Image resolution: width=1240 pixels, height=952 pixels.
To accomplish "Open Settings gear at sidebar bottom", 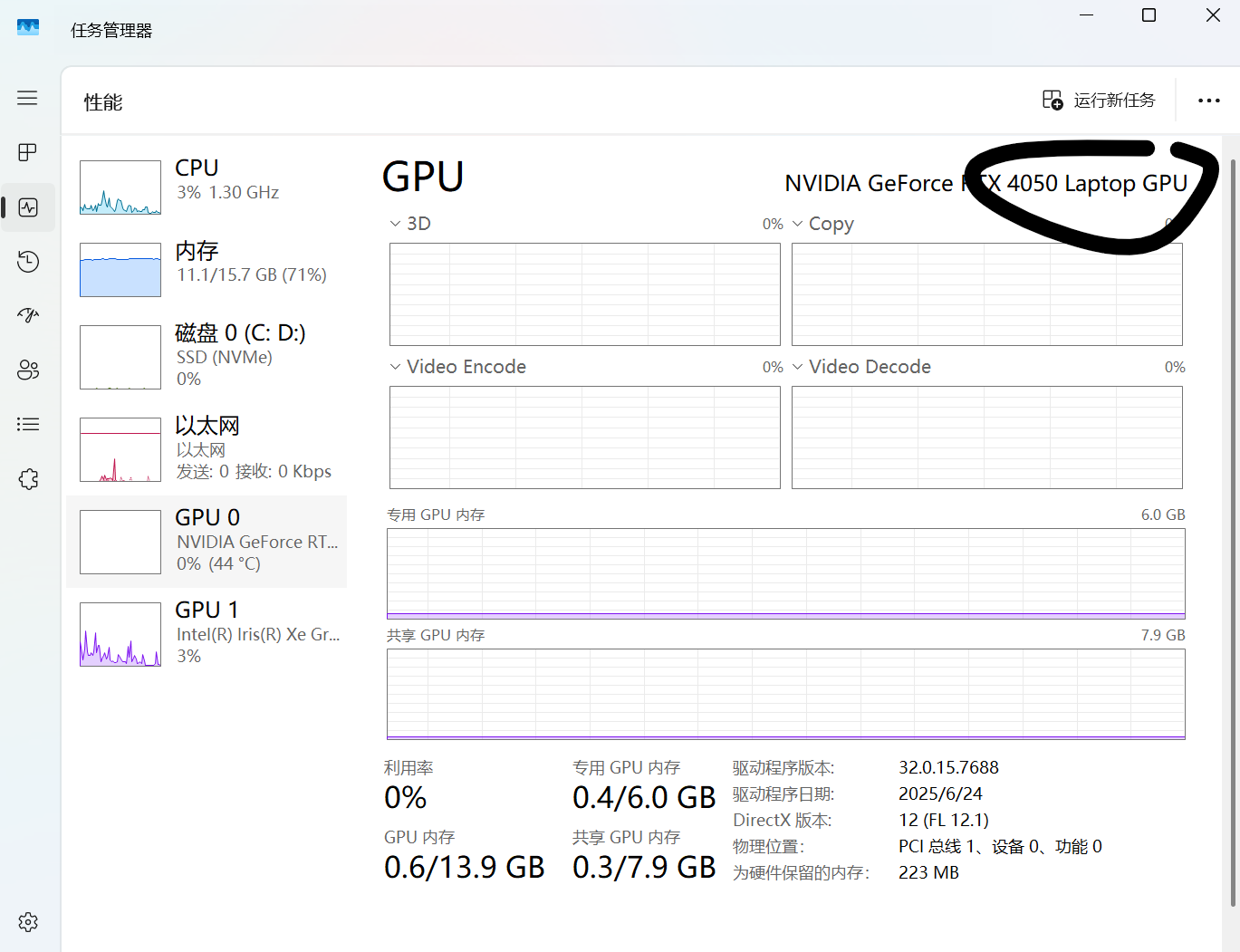I will coord(28,922).
